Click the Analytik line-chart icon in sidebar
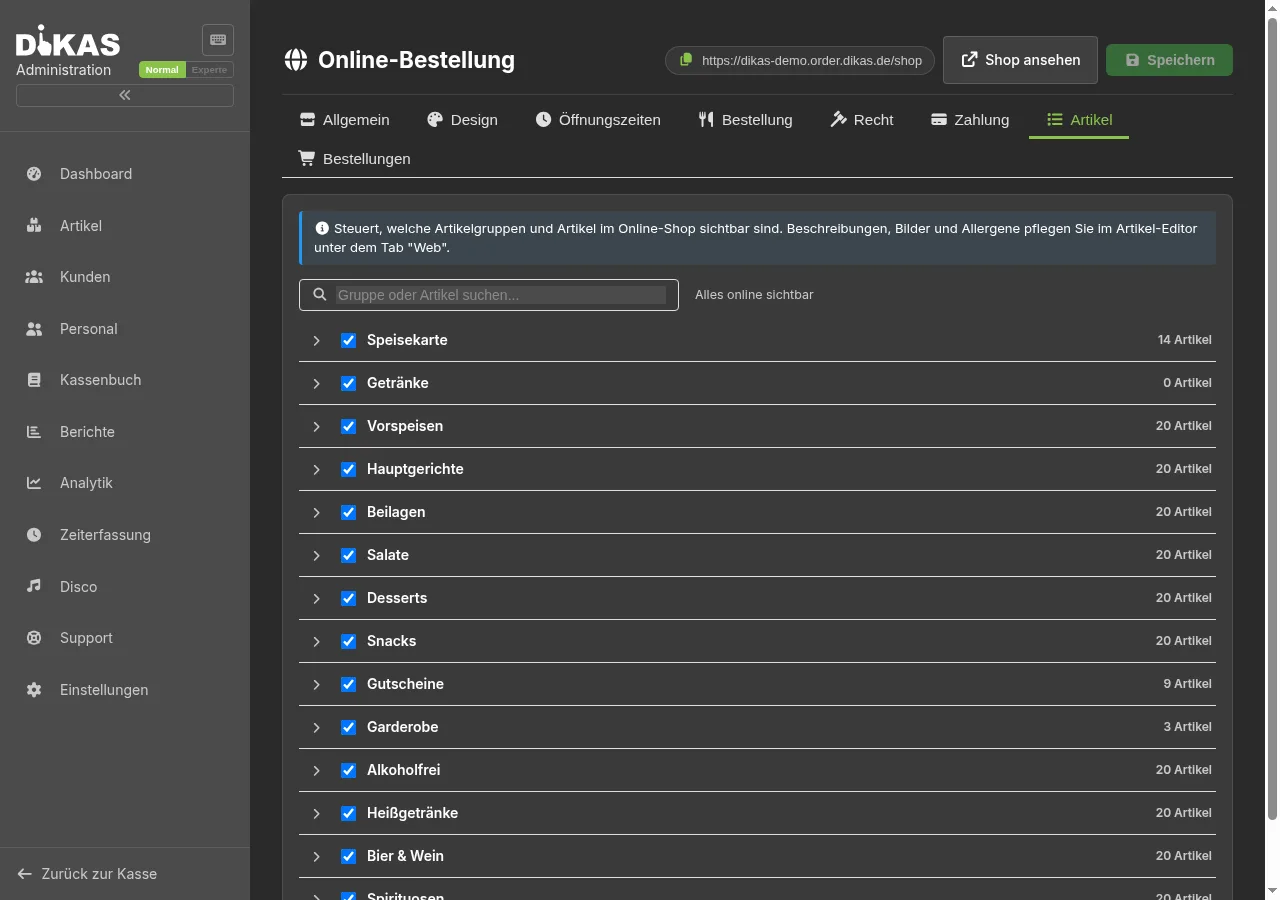 [x=34, y=483]
